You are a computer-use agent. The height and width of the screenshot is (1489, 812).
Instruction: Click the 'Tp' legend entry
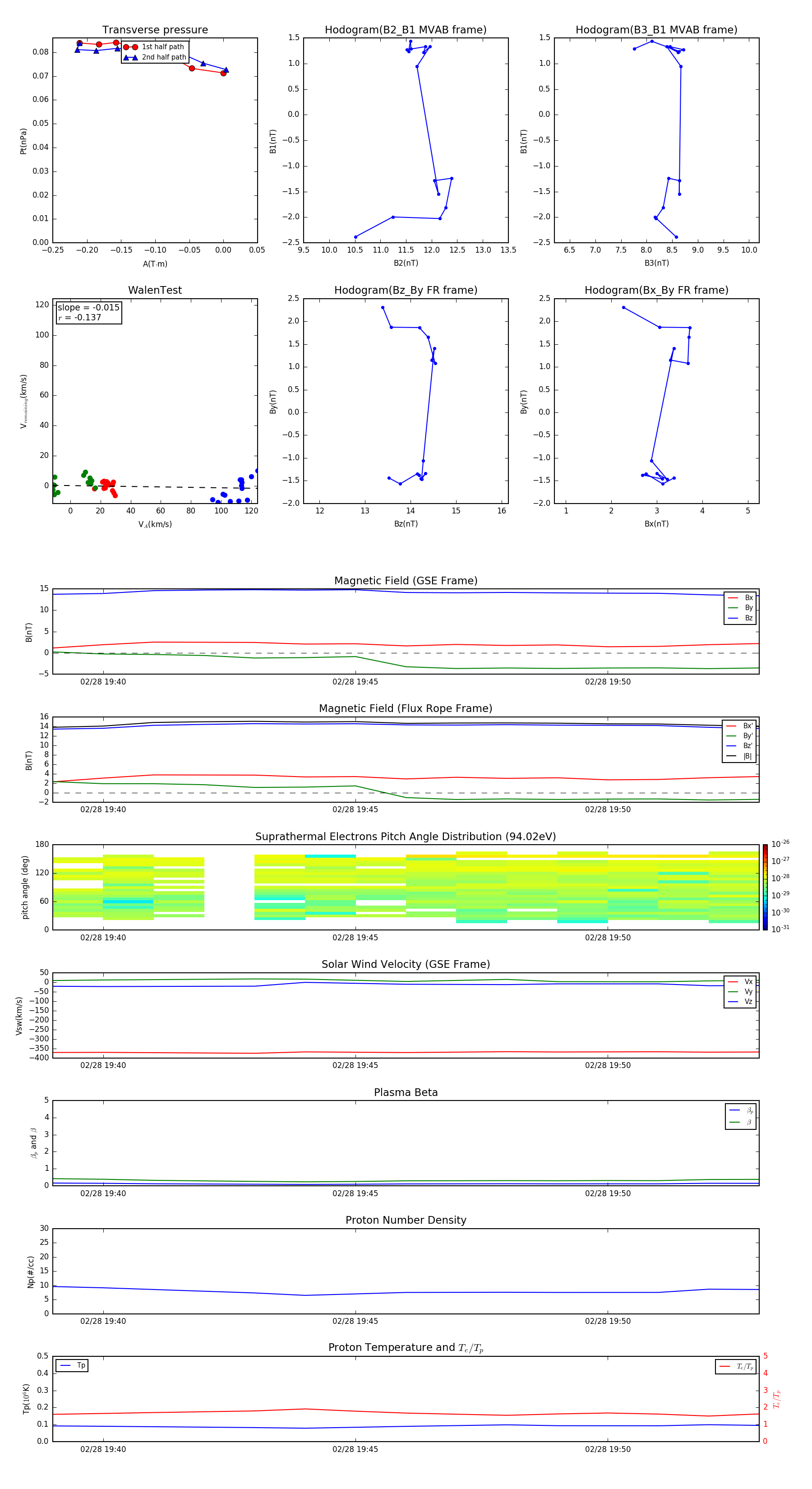click(x=72, y=1365)
